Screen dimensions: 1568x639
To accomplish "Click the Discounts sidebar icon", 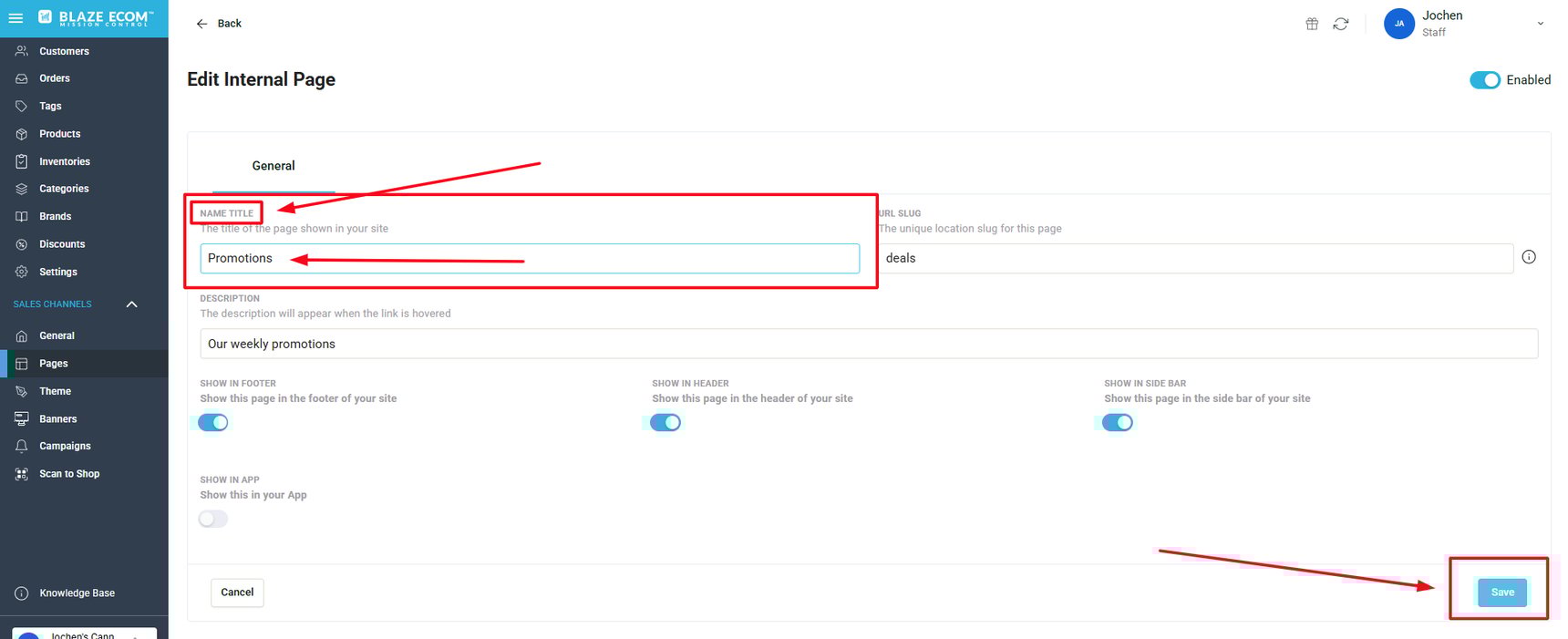I will tap(22, 244).
